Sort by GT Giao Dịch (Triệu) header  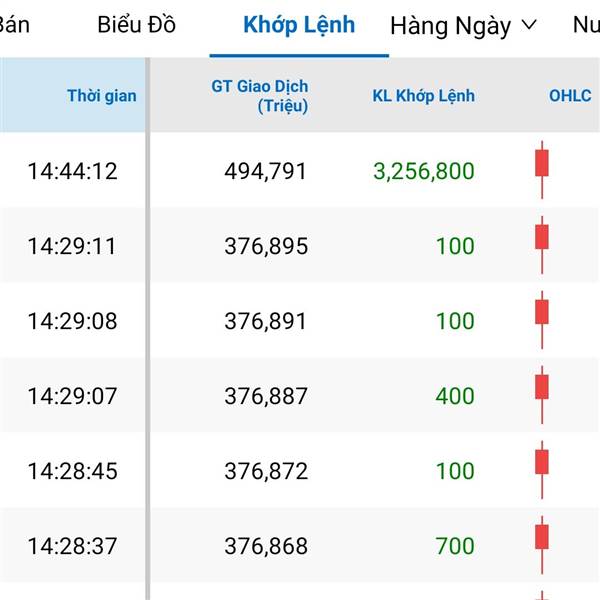pos(260,96)
